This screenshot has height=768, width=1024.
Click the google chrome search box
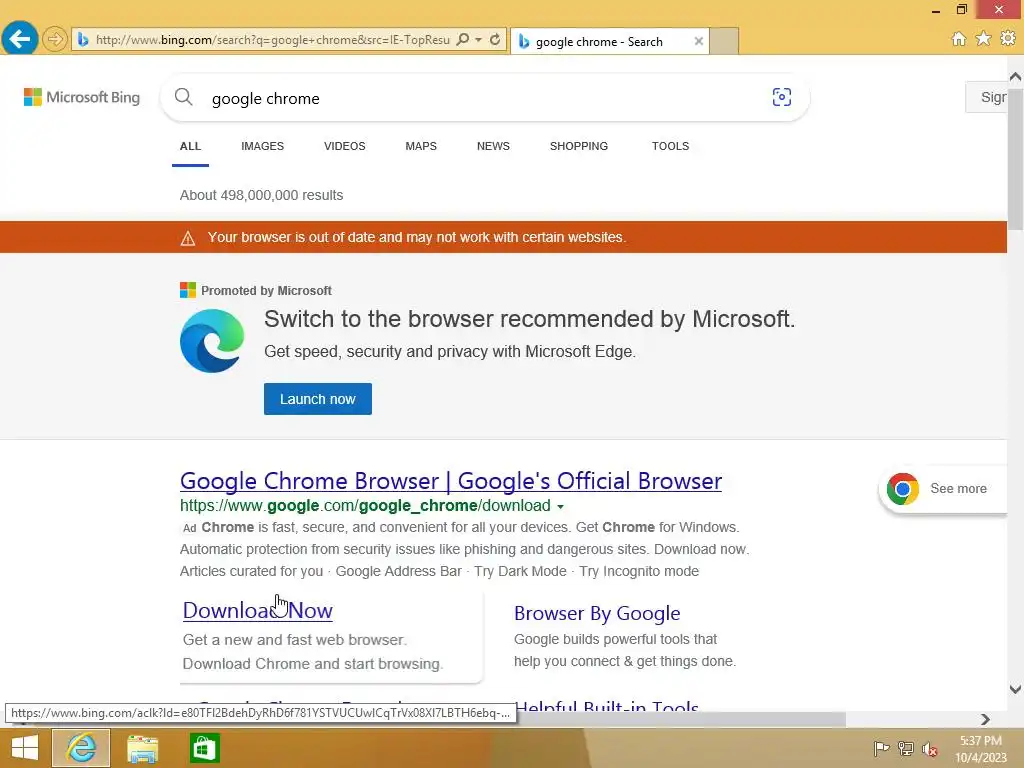485,98
